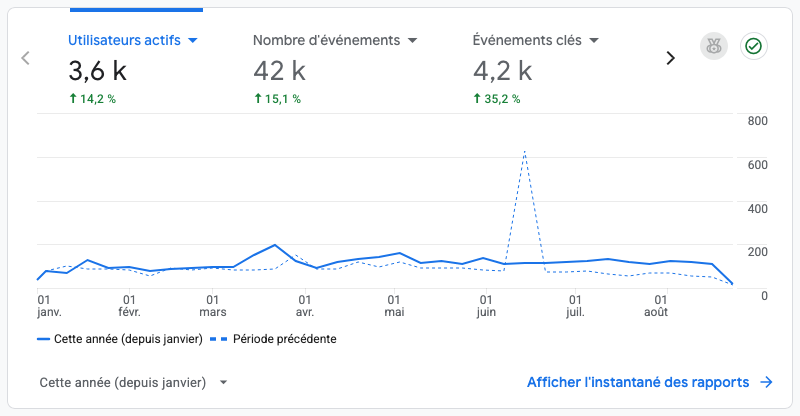This screenshot has height=416, width=800.
Task: Open Afficher l'instantané des rapports link
Action: pos(638,382)
